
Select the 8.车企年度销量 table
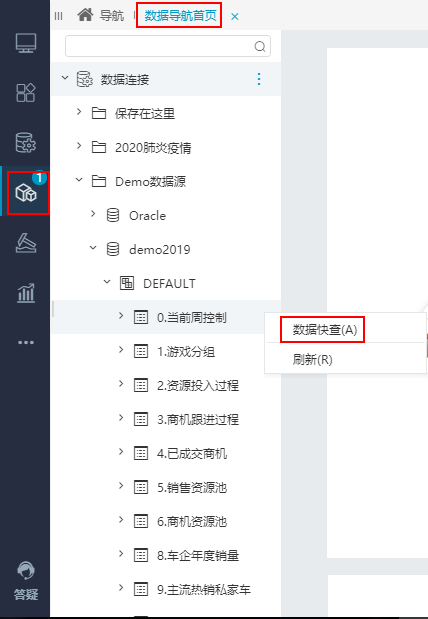point(197,555)
